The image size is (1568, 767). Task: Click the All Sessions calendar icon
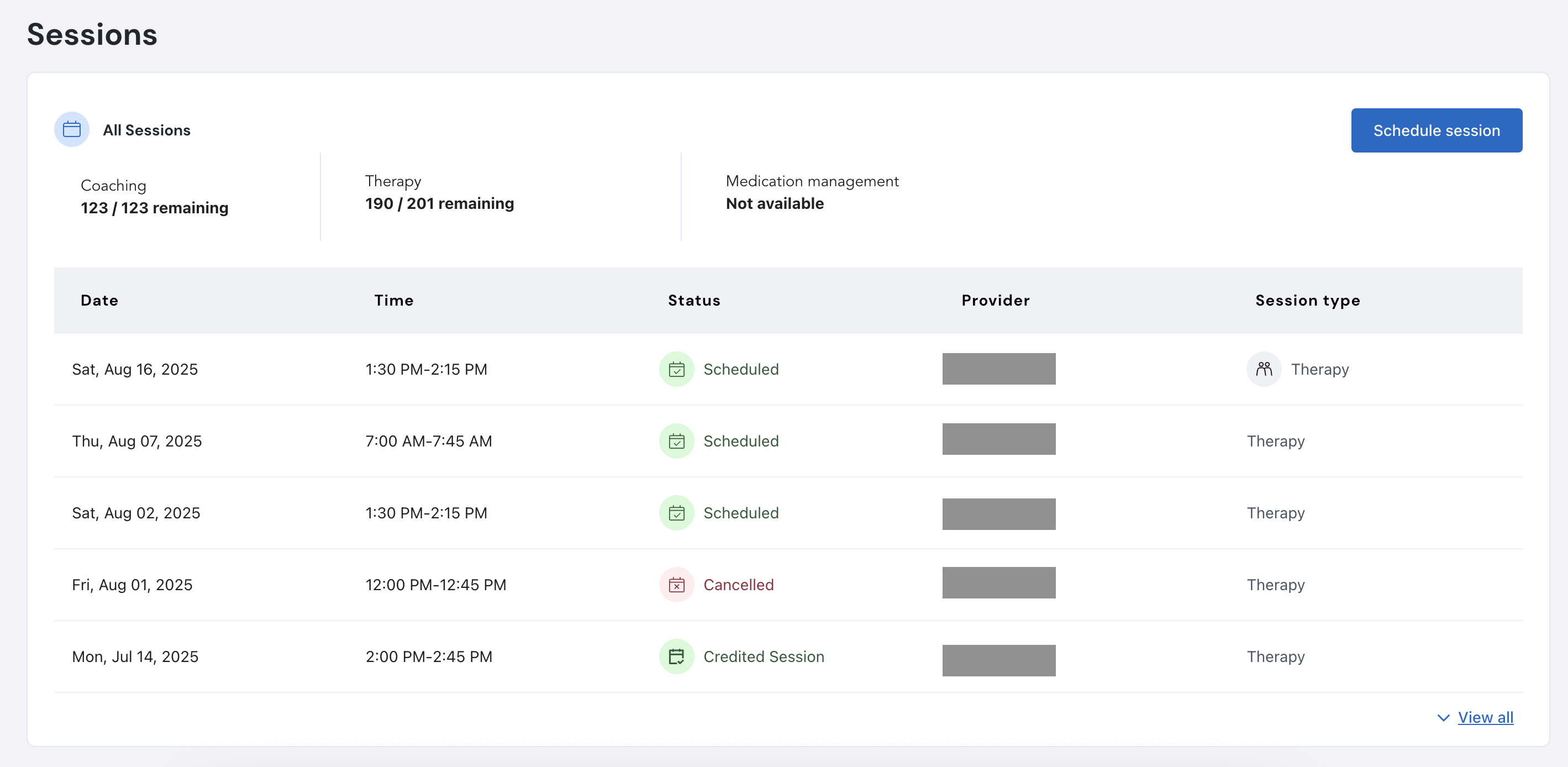click(72, 130)
